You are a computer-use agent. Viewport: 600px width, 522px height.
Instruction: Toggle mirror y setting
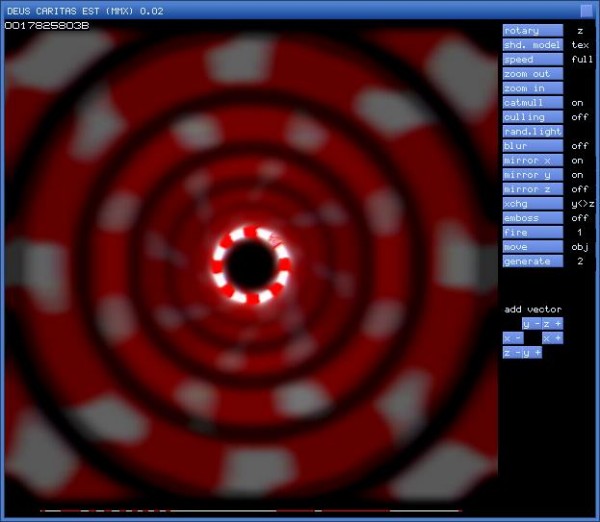(532, 175)
